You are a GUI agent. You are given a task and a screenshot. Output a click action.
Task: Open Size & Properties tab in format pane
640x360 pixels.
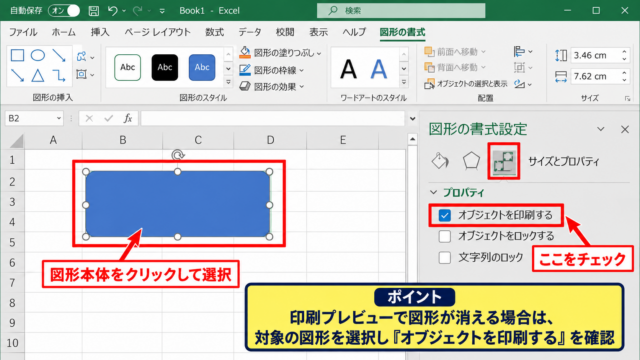504,161
